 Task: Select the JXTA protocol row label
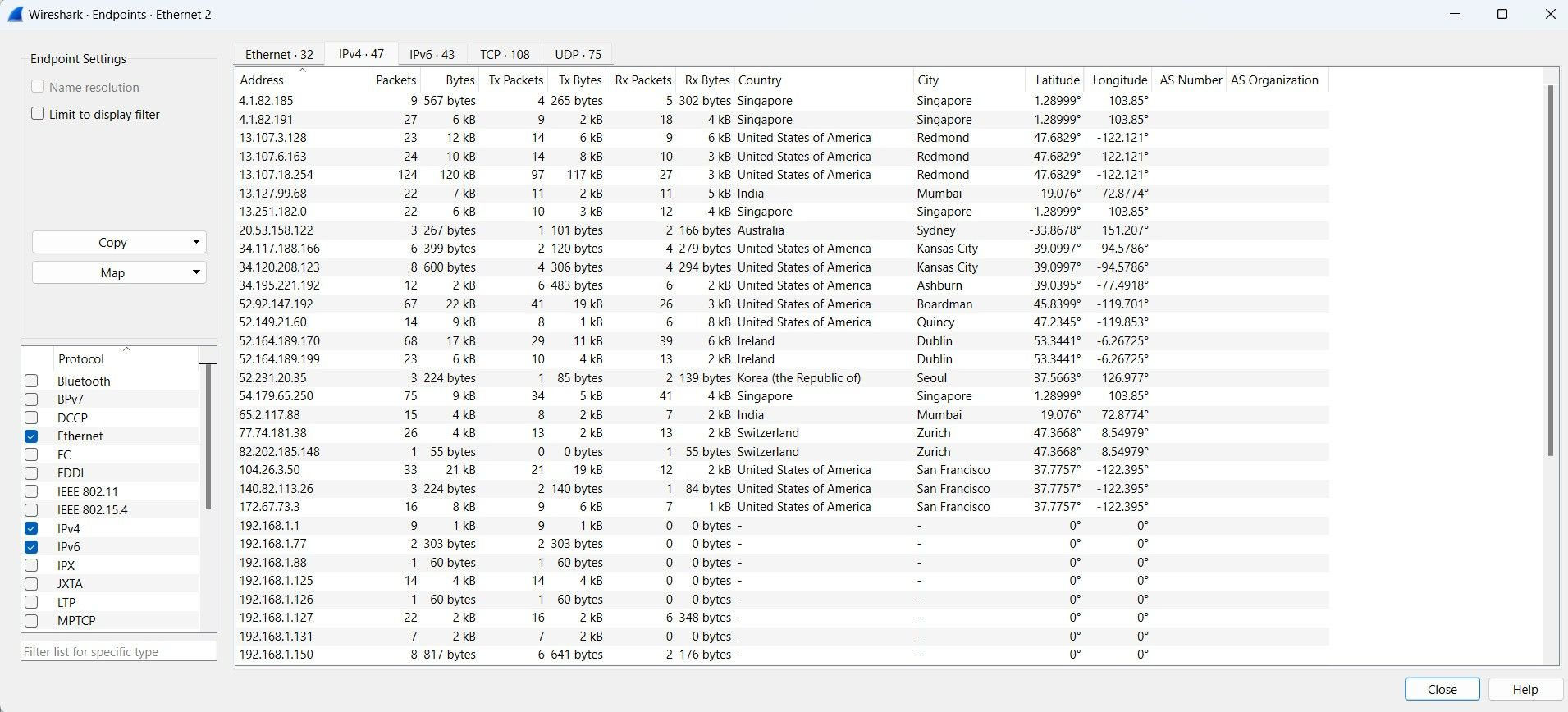70,584
